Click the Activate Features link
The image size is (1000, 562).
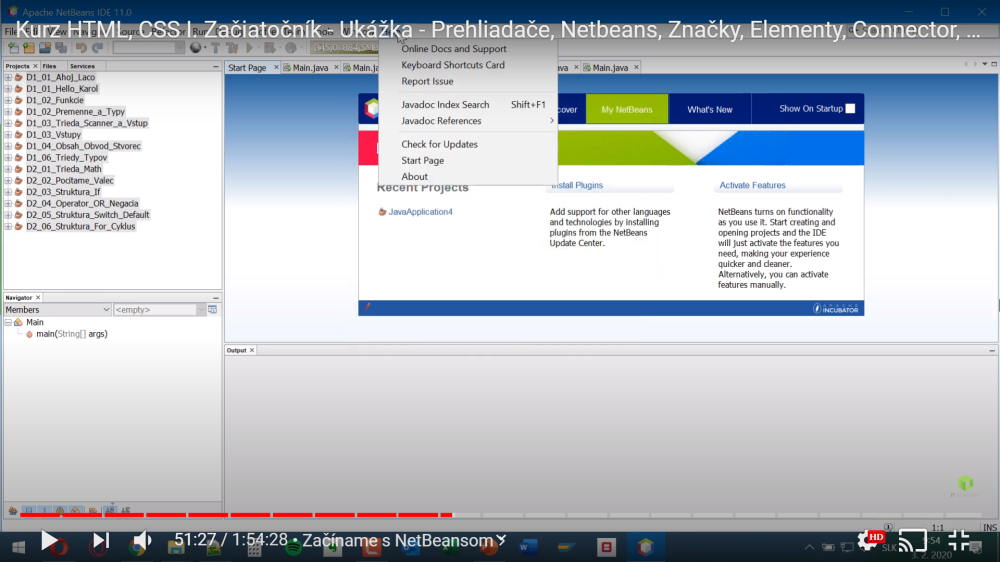(752, 185)
